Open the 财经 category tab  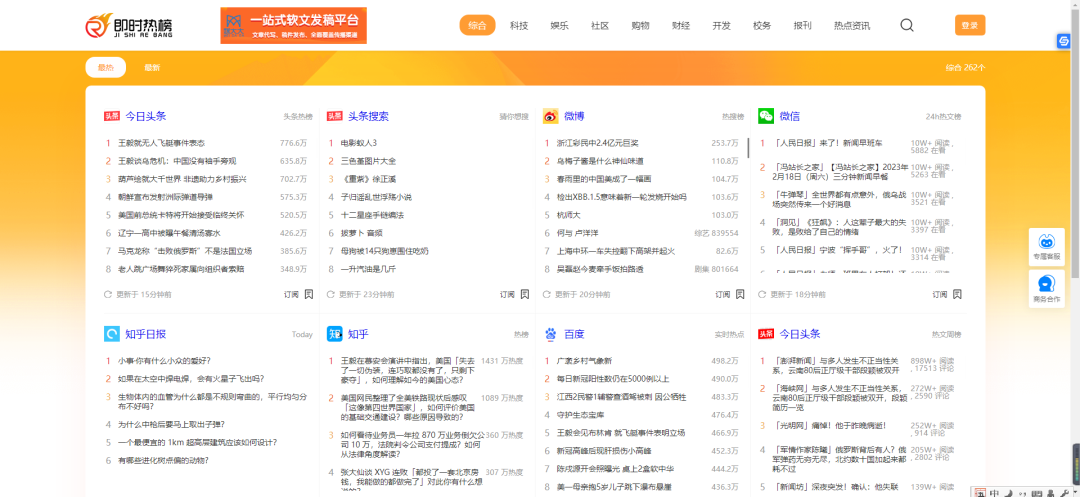pyautogui.click(x=681, y=25)
